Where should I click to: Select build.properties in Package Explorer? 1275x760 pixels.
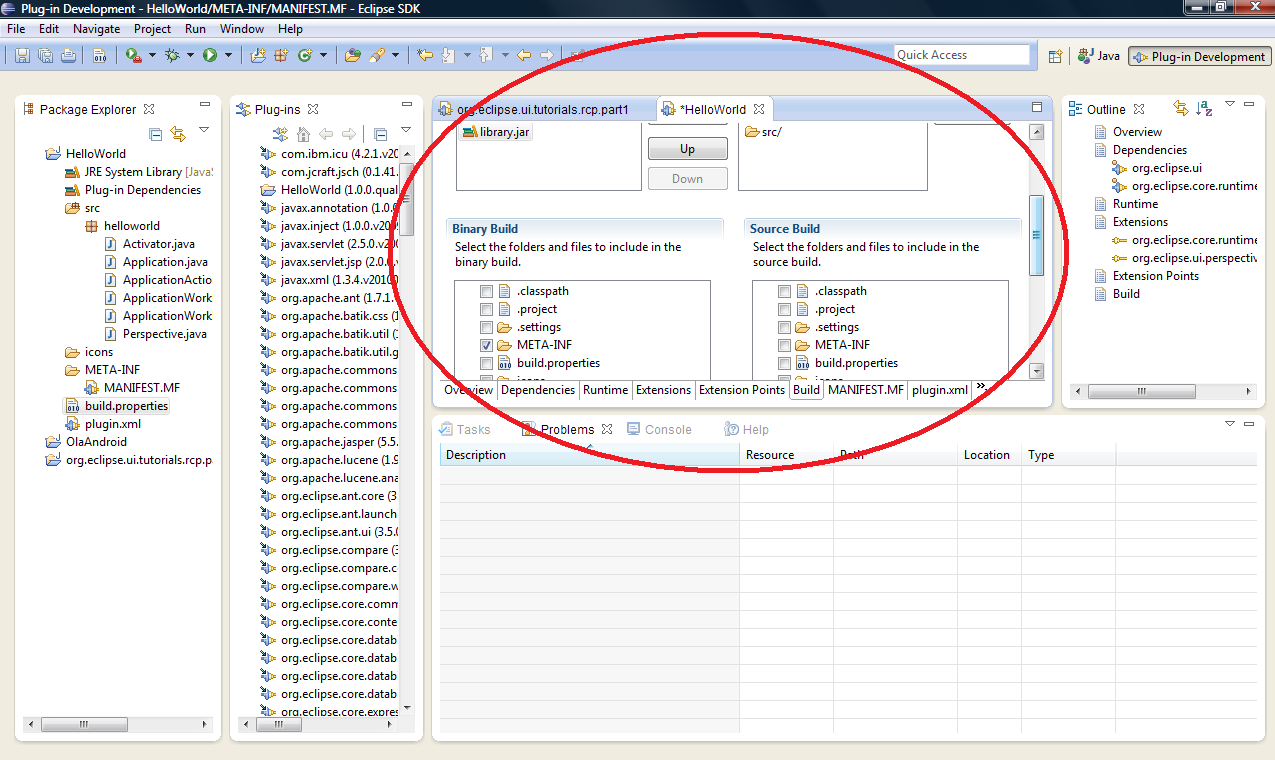click(x=116, y=406)
